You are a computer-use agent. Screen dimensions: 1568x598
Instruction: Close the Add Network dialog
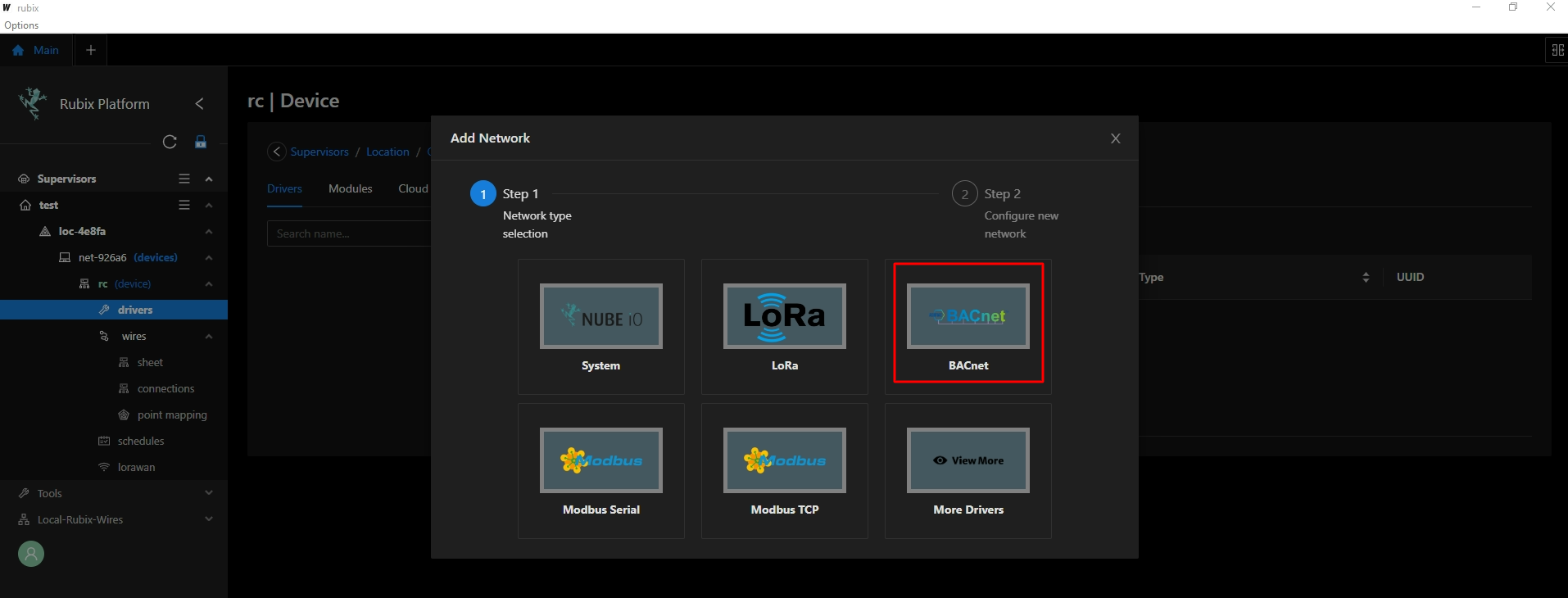tap(1115, 138)
